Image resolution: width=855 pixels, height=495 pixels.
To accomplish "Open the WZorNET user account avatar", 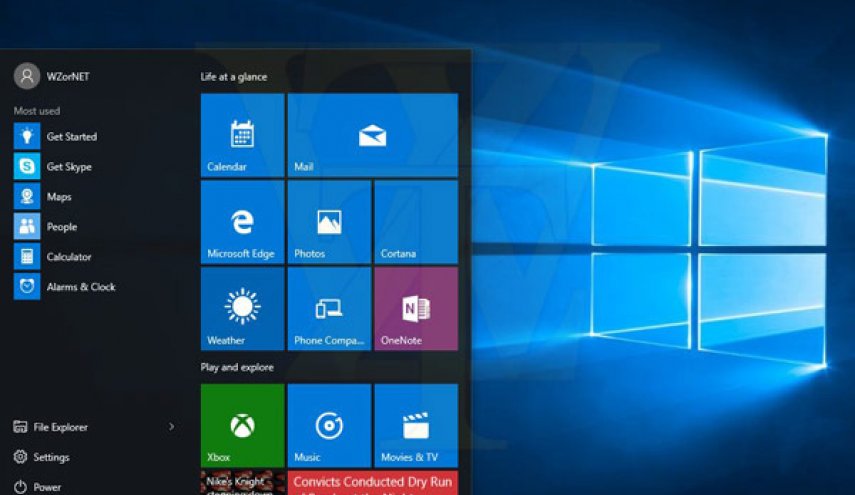I will (x=27, y=76).
